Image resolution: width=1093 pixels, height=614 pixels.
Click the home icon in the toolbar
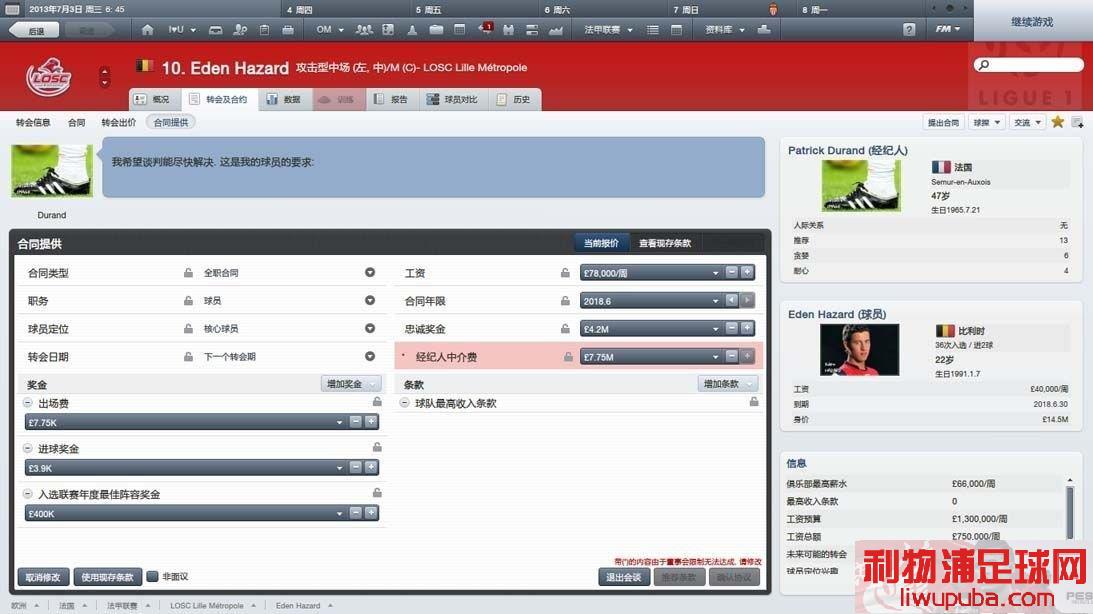click(147, 30)
